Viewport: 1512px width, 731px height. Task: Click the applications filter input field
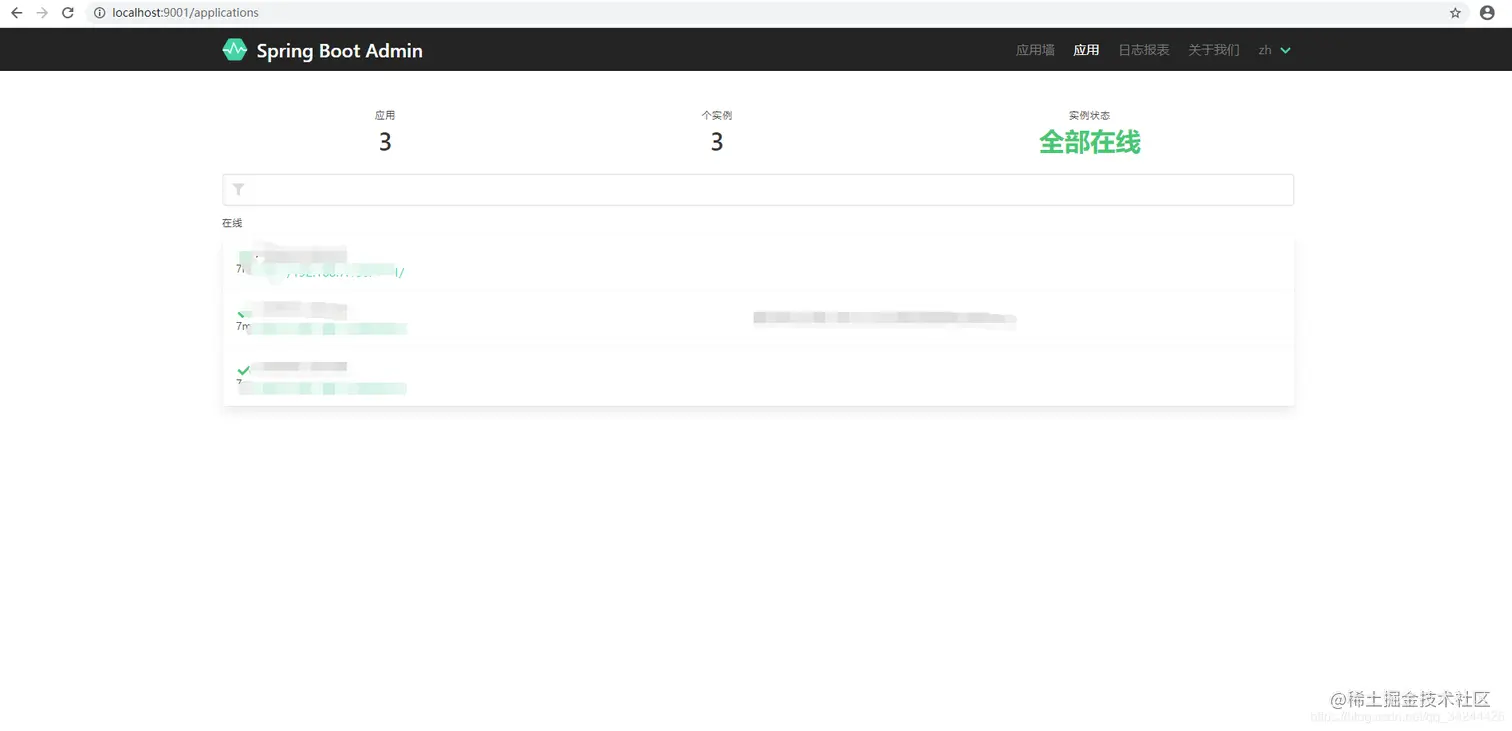(758, 190)
